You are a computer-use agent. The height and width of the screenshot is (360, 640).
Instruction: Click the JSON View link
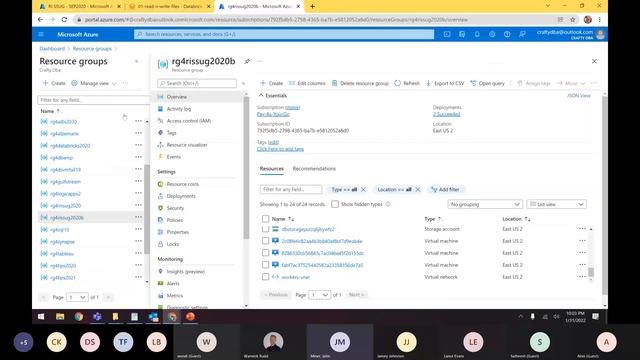578,96
